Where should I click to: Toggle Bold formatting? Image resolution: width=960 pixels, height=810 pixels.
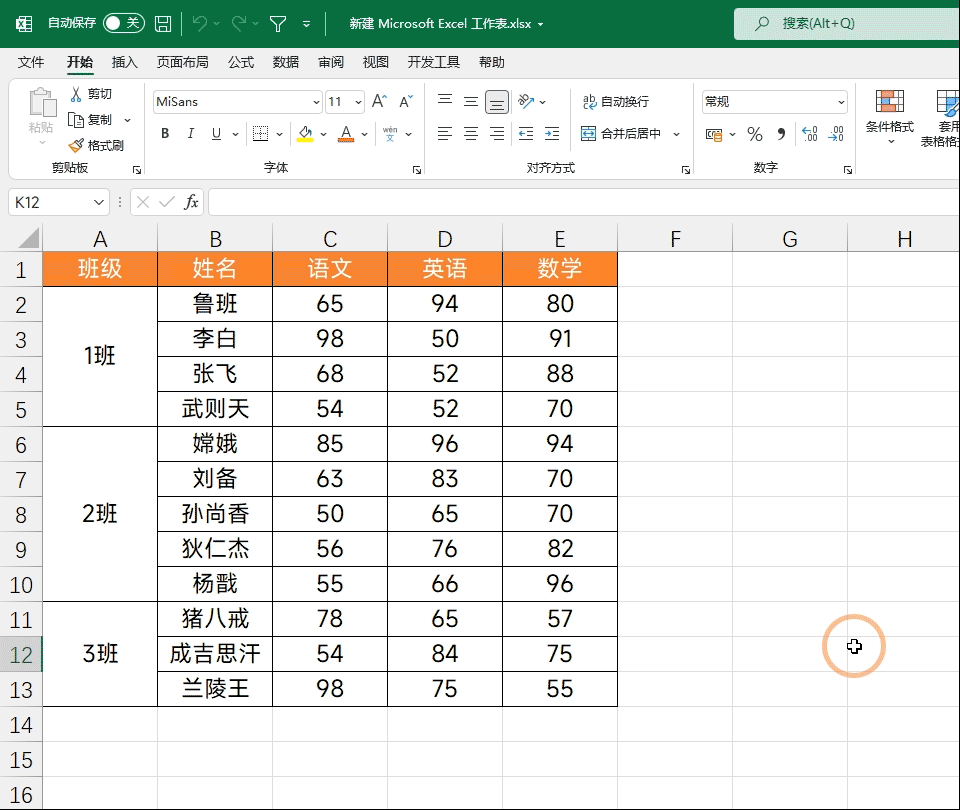(x=165, y=134)
